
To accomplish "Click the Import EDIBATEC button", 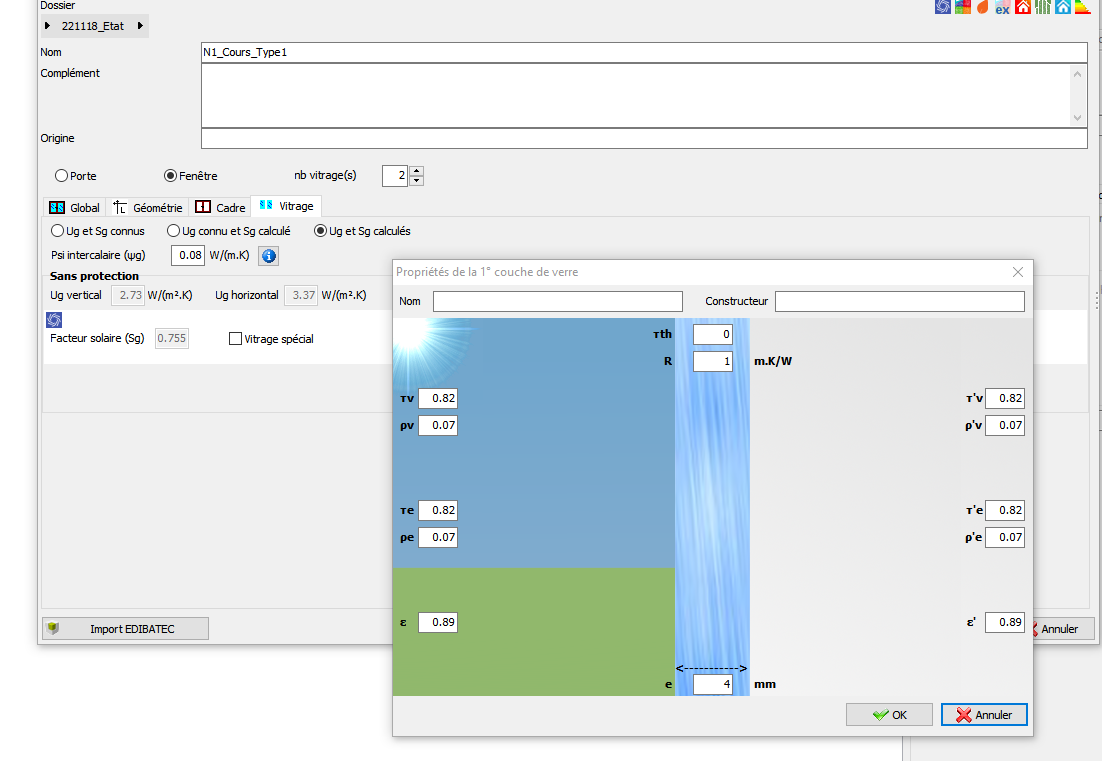I will [125, 629].
